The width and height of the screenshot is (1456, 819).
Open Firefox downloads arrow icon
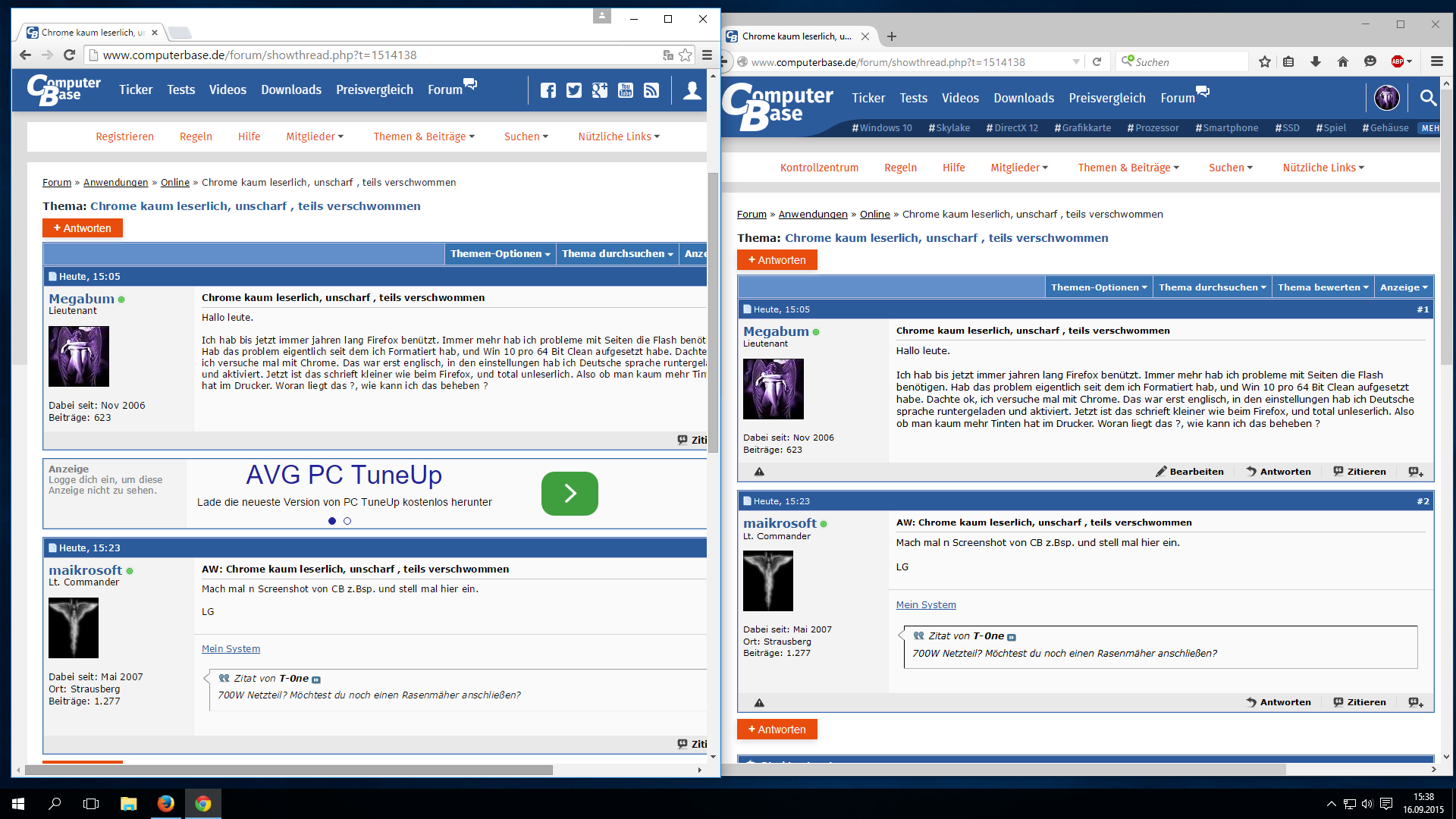click(x=1316, y=62)
